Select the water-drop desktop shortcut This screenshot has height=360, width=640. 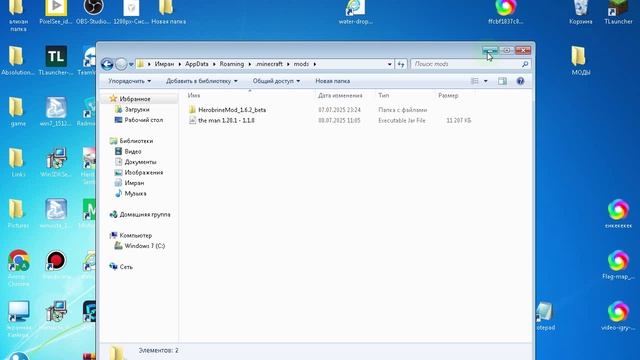[356, 12]
